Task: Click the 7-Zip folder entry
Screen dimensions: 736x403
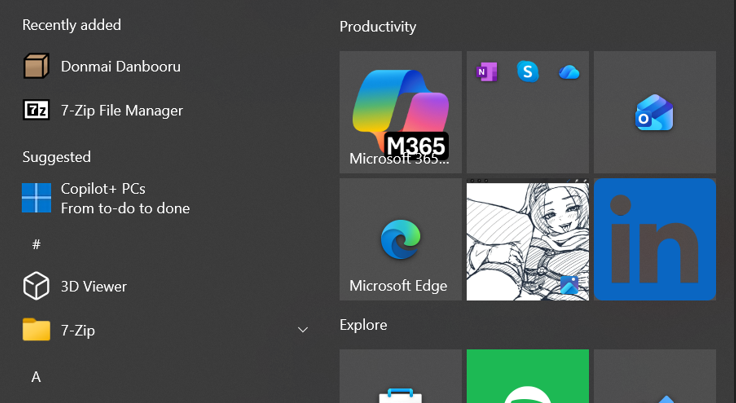Action: [x=78, y=330]
